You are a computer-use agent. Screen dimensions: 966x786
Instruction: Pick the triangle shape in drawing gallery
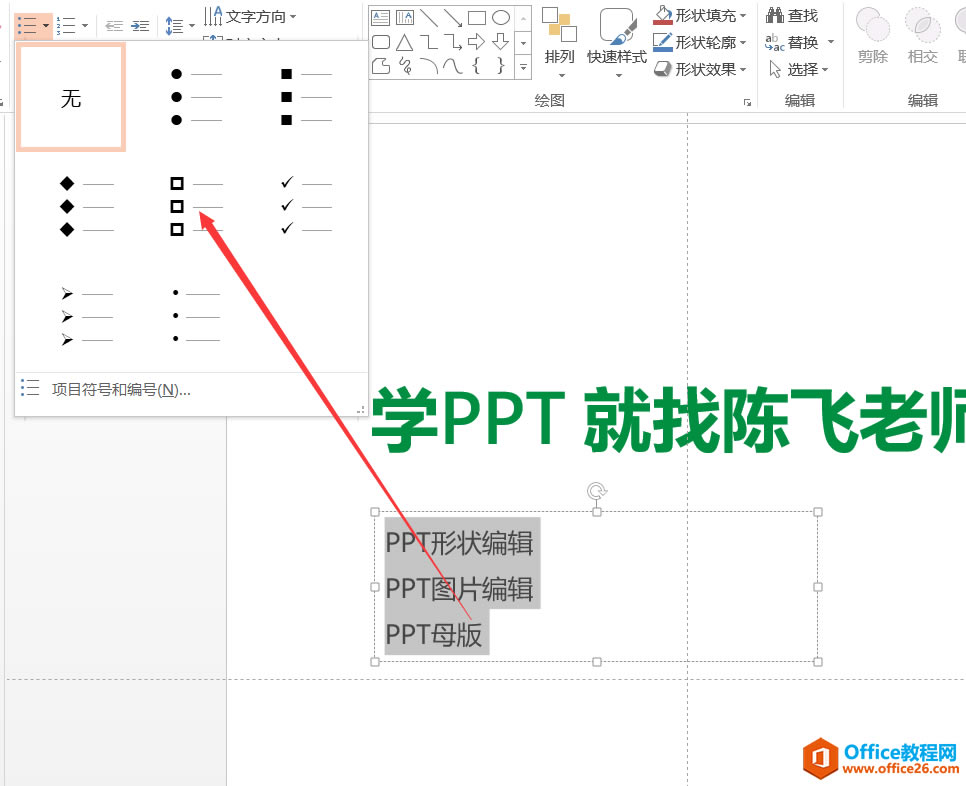(x=405, y=41)
